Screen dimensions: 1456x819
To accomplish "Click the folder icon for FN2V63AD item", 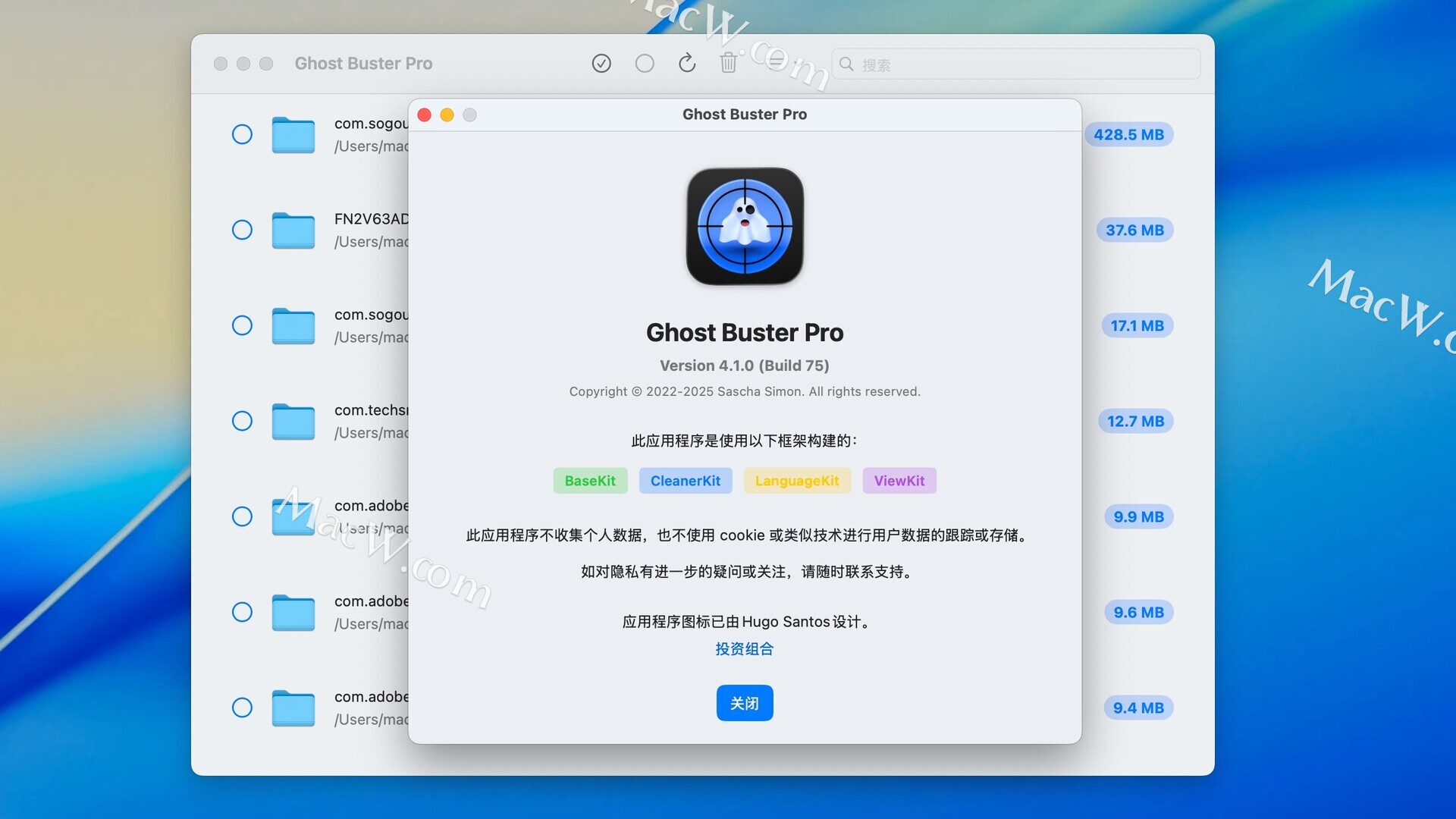I will (293, 231).
